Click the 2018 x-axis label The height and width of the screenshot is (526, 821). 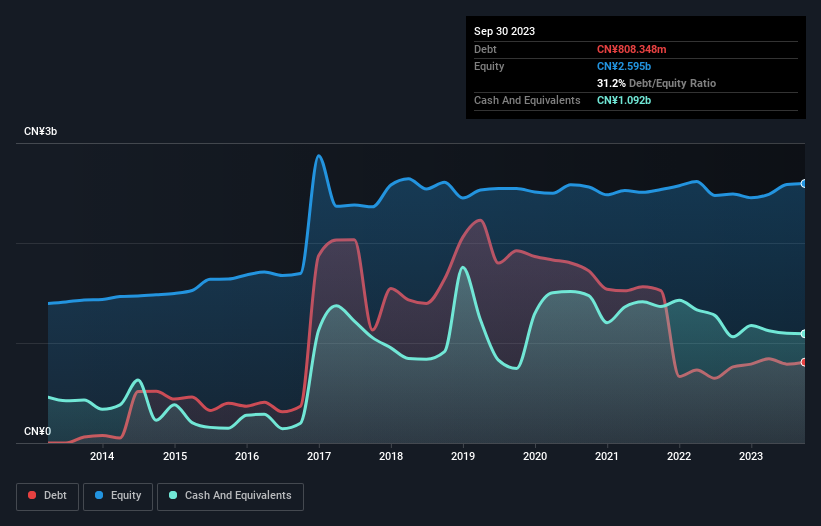[x=391, y=456]
